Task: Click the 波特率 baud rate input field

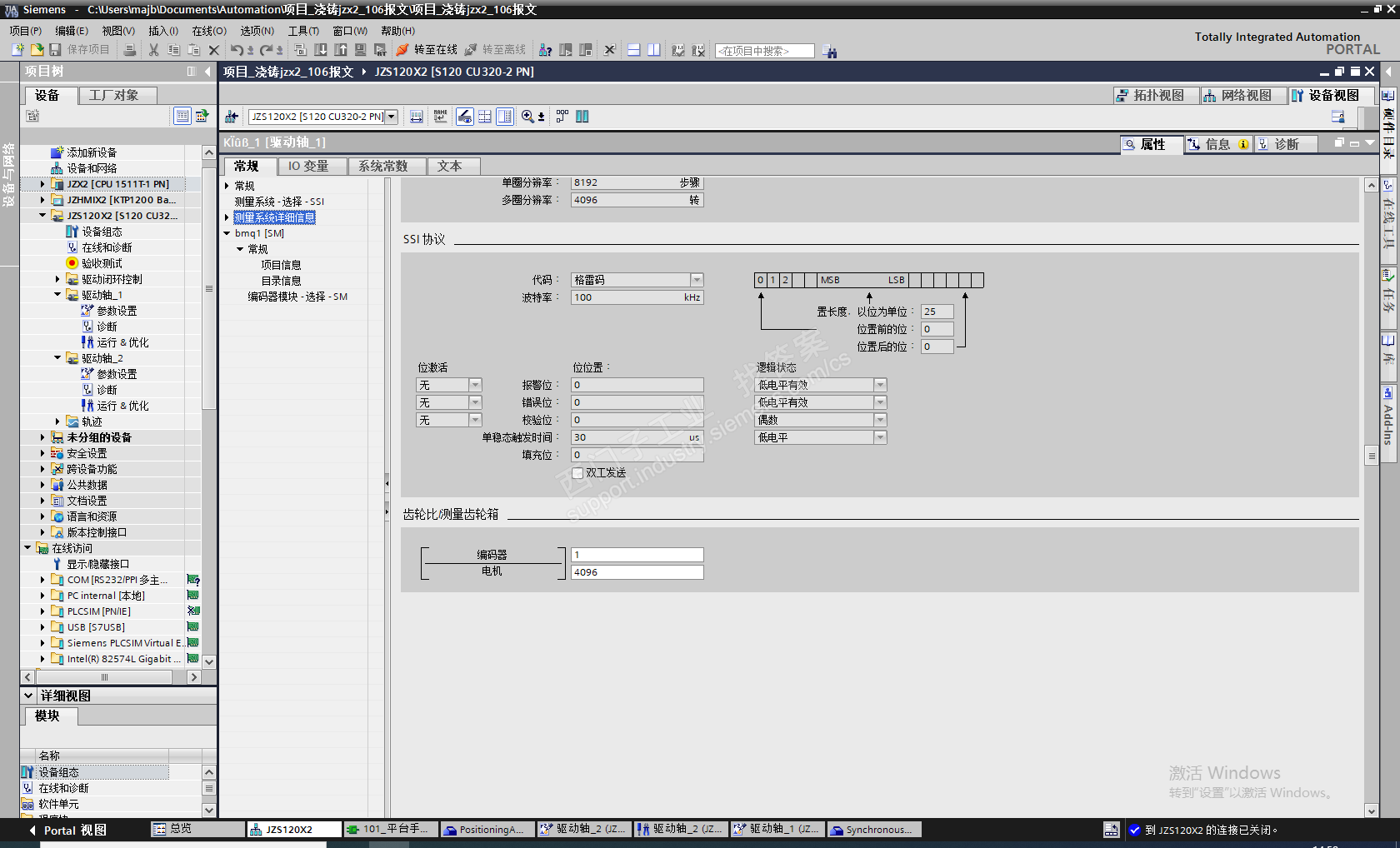Action: click(x=637, y=297)
